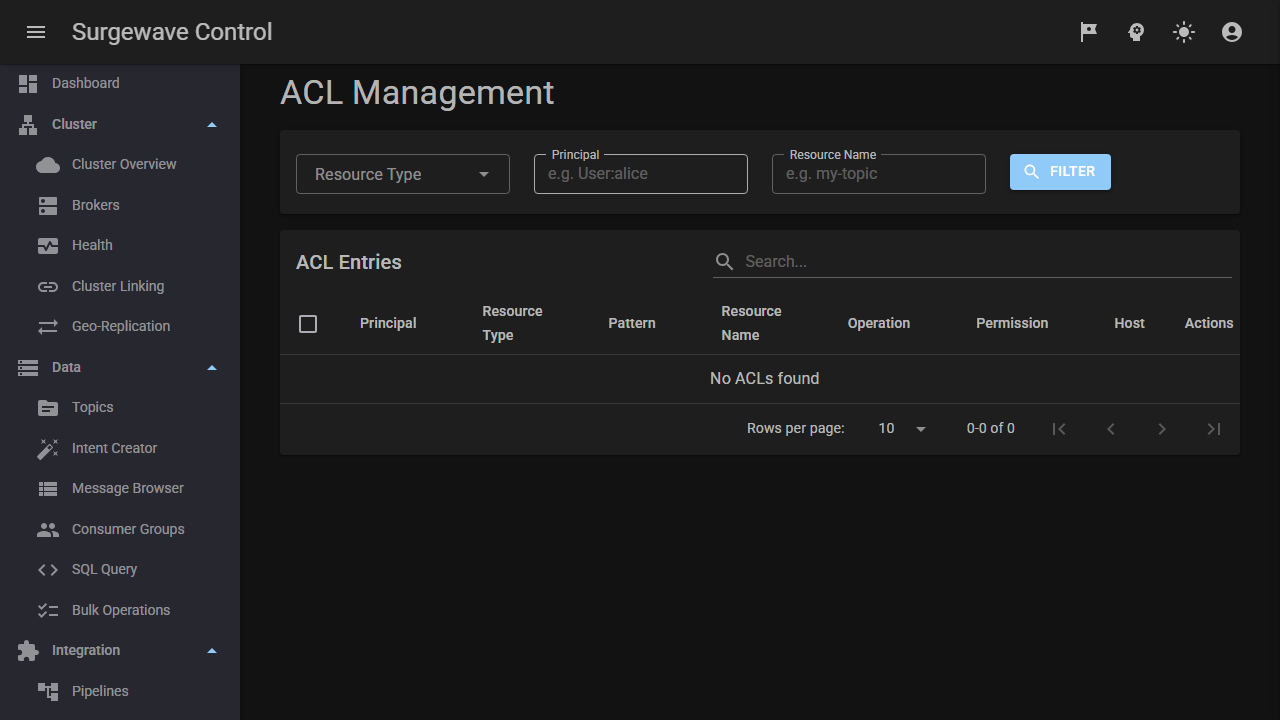Collapse the Integration section arrow
The width and height of the screenshot is (1280, 720).
pyautogui.click(x=212, y=651)
